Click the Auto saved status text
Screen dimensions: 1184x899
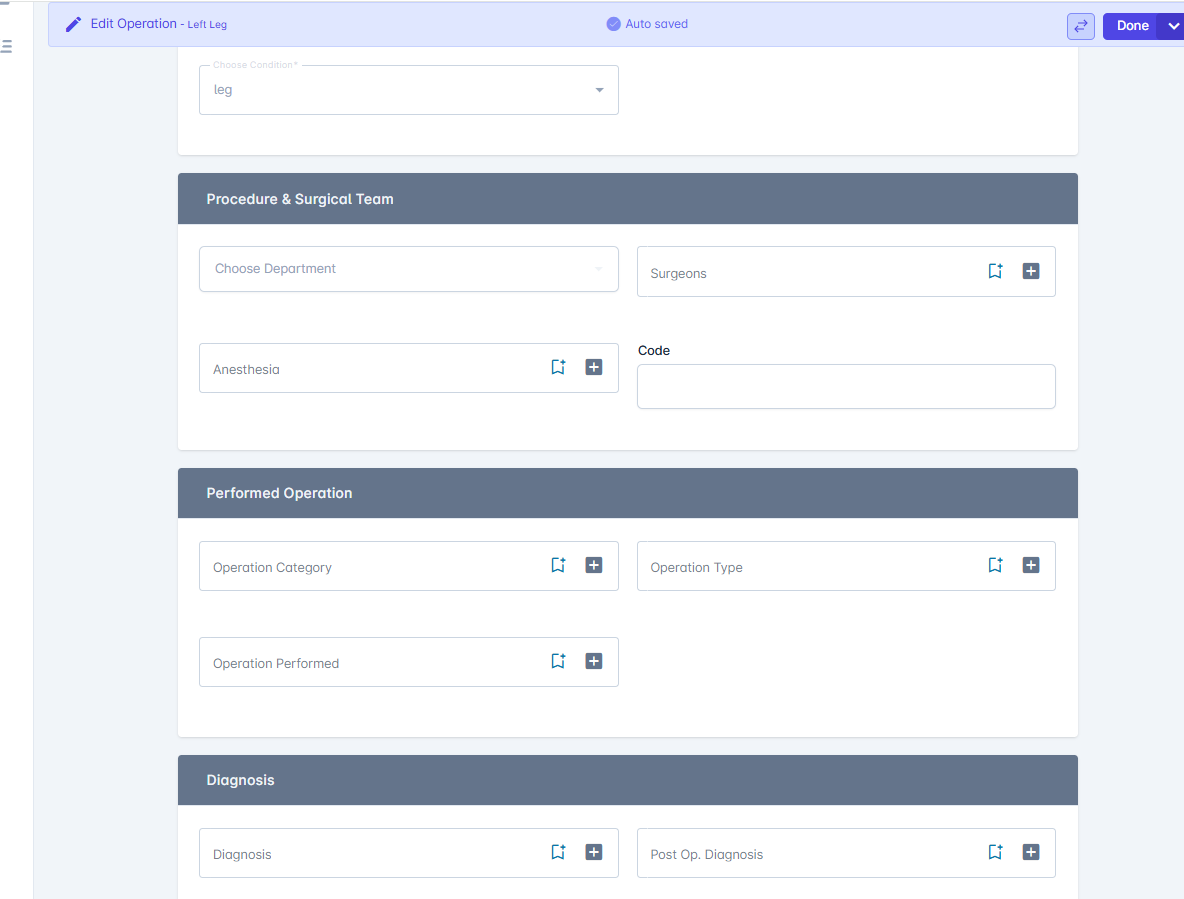tap(656, 24)
